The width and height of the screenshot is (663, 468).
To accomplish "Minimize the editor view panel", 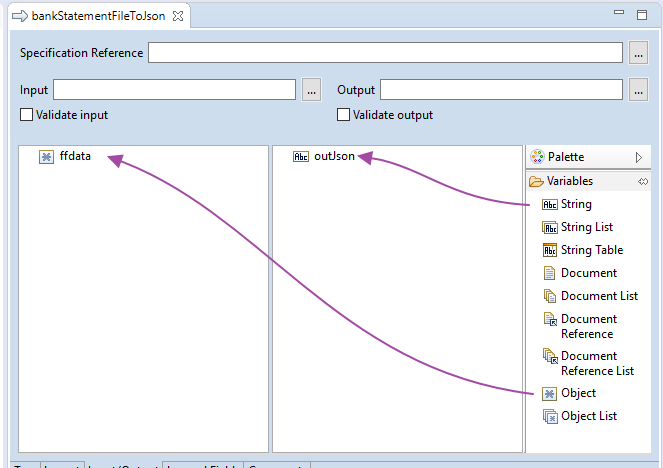I will pyautogui.click(x=619, y=13).
